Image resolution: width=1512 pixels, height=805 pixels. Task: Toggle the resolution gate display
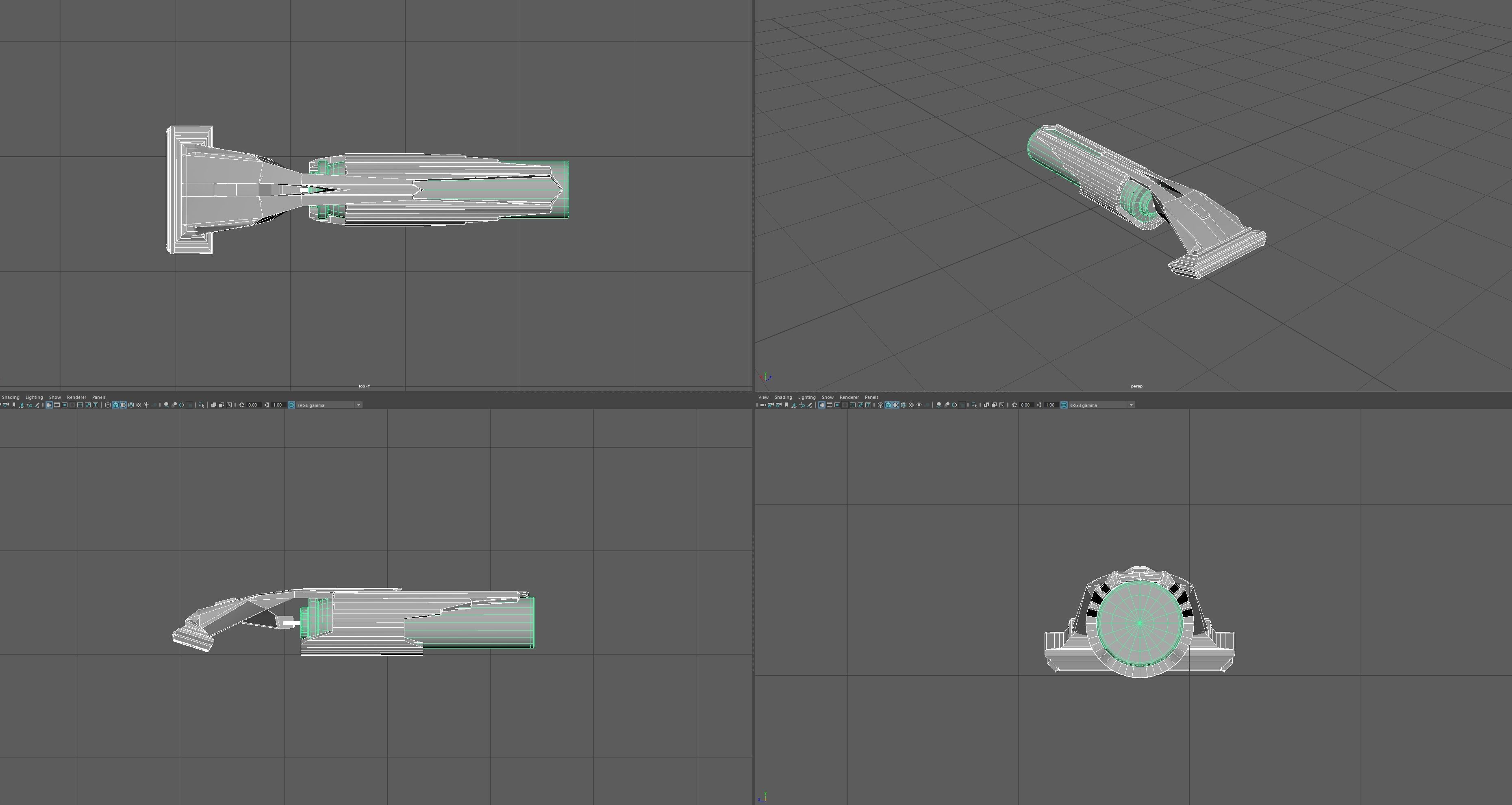pyautogui.click(x=64, y=405)
